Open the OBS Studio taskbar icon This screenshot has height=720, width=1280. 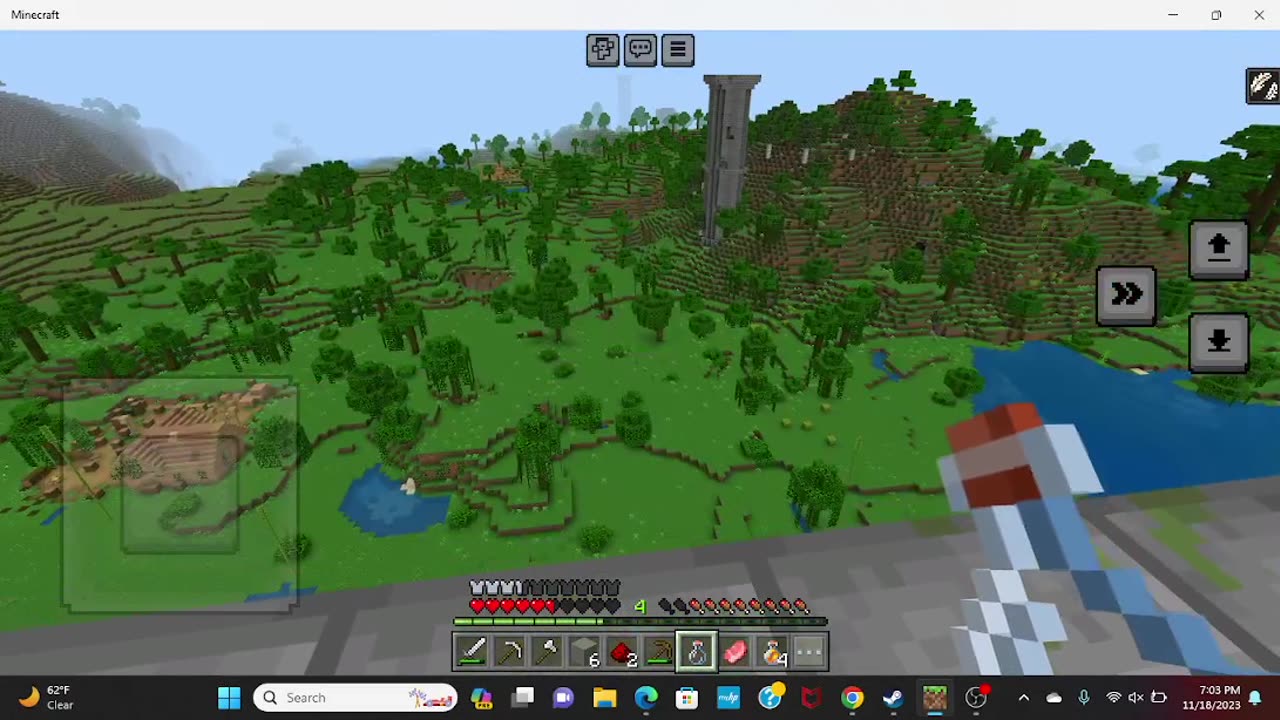click(x=977, y=698)
